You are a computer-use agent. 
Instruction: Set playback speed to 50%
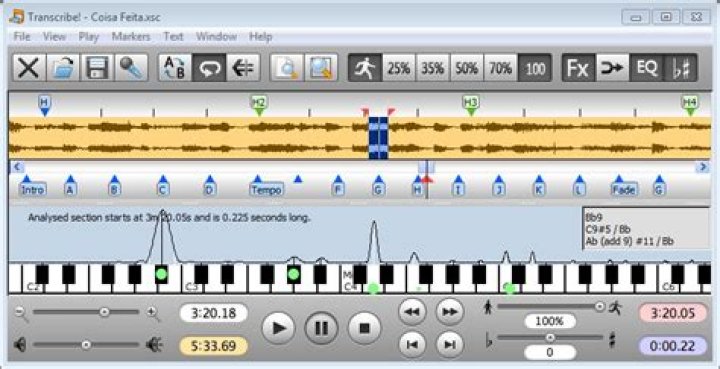467,68
